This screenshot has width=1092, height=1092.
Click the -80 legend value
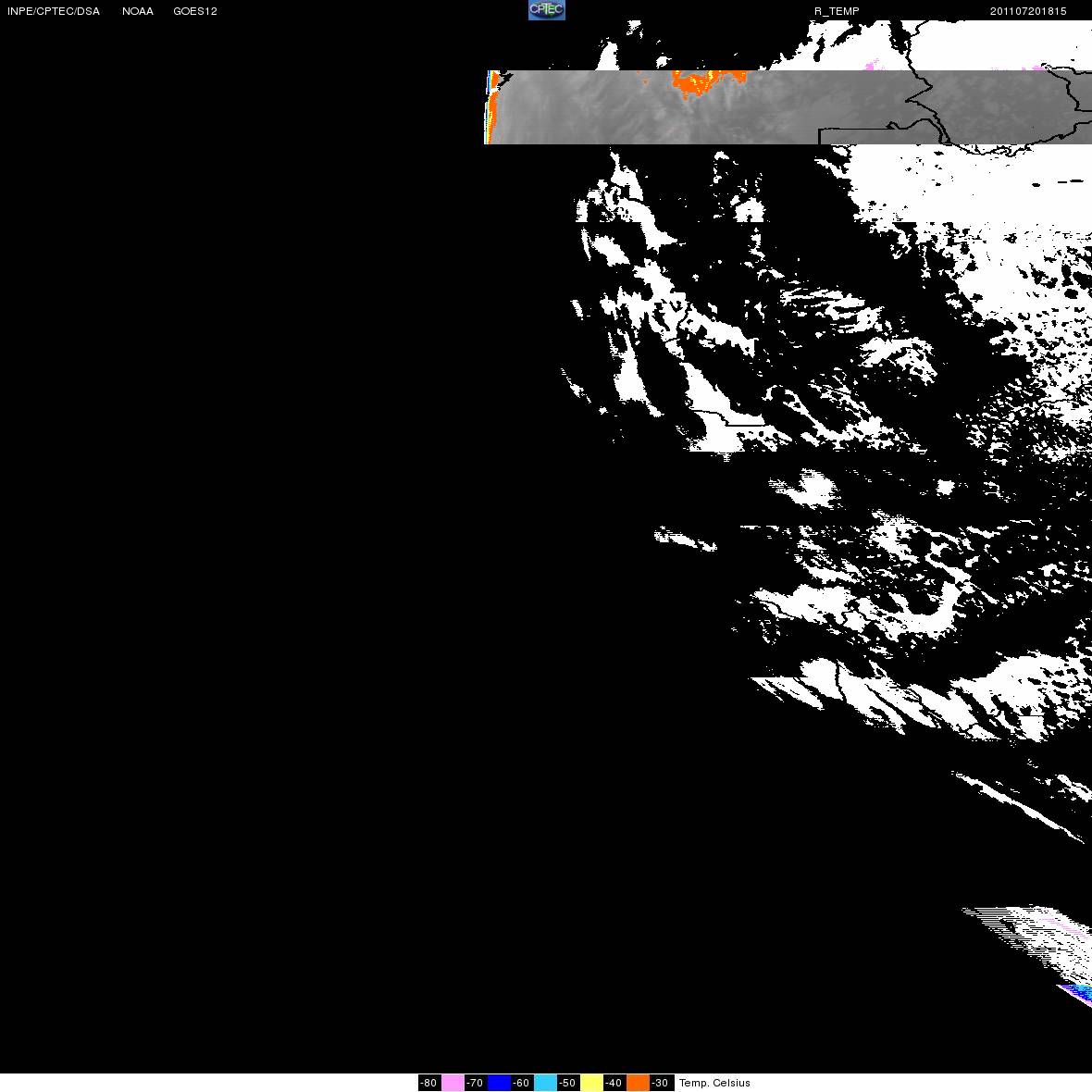429,1083
